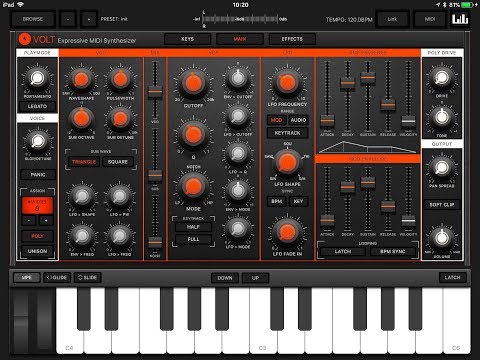Click the ENV > CUTOFF knob
Screen dimensions: 480x360
(238, 78)
